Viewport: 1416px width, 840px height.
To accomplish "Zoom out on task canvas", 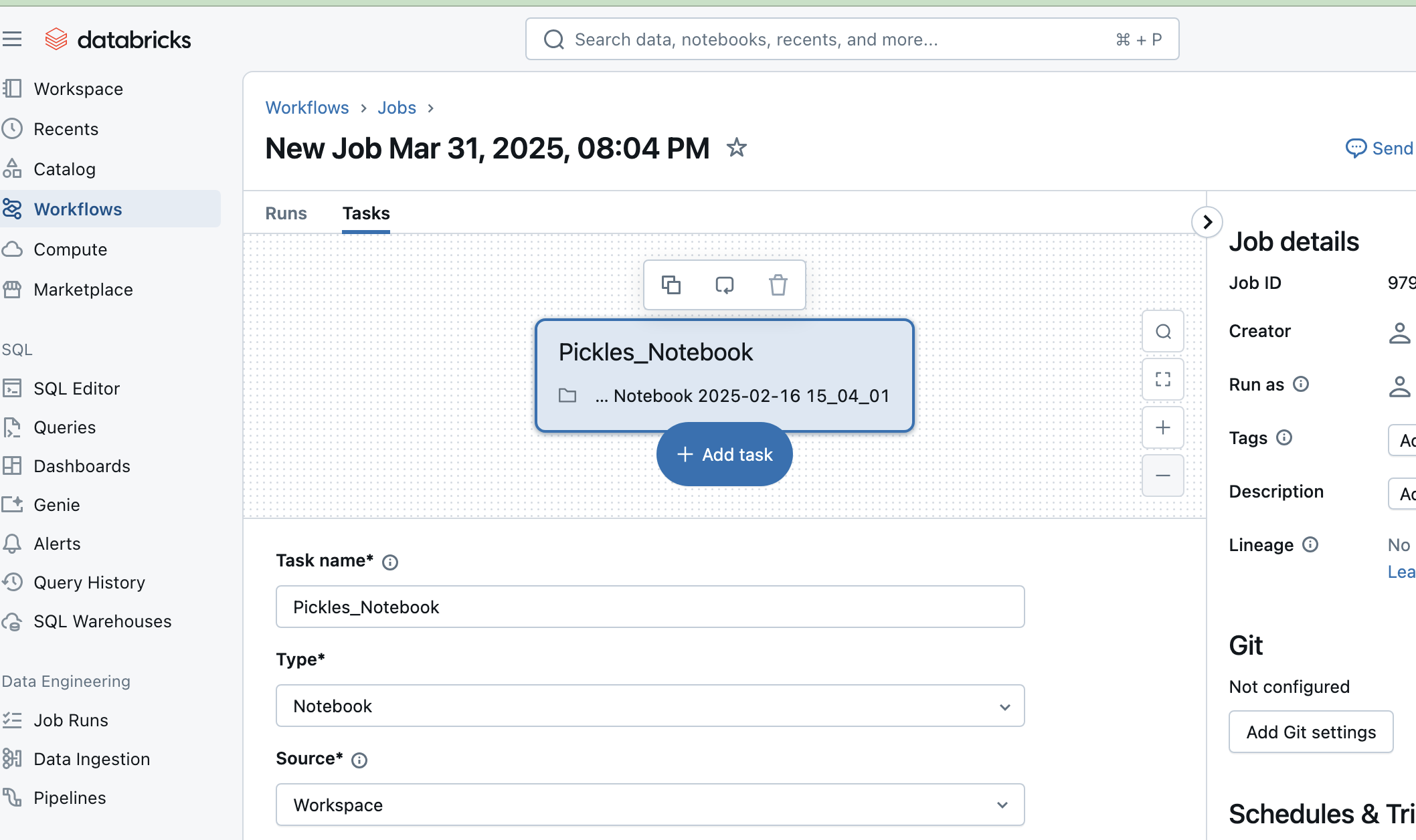I will [x=1163, y=476].
